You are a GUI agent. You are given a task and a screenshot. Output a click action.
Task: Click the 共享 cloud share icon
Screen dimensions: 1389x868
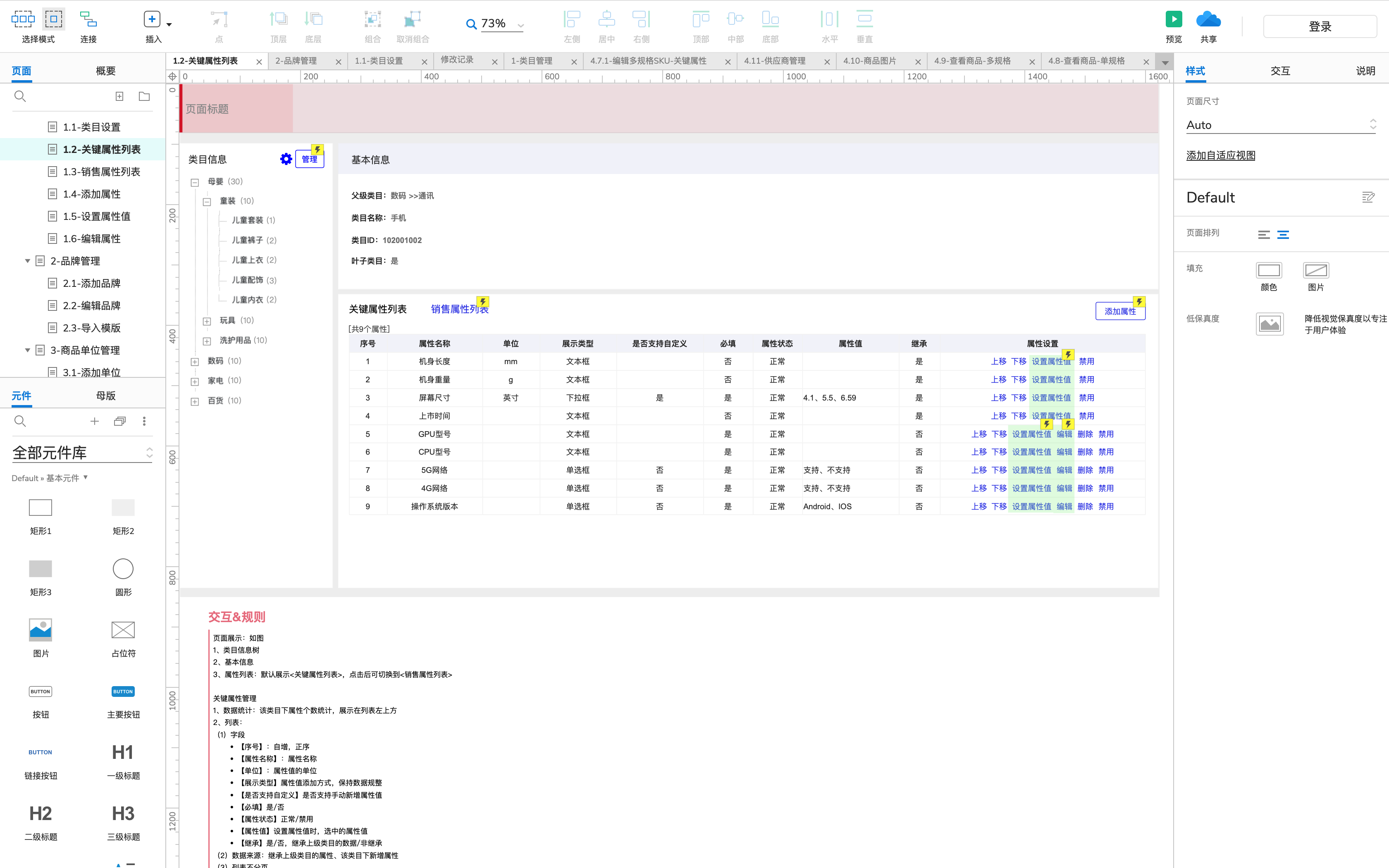pyautogui.click(x=1208, y=19)
